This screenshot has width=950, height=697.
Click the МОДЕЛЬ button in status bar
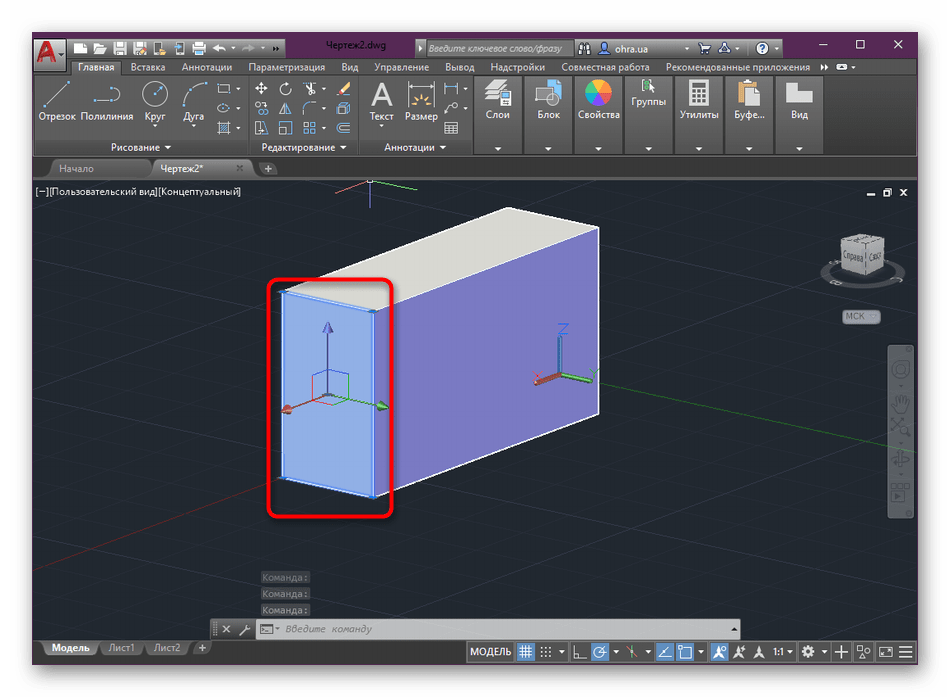tap(490, 652)
